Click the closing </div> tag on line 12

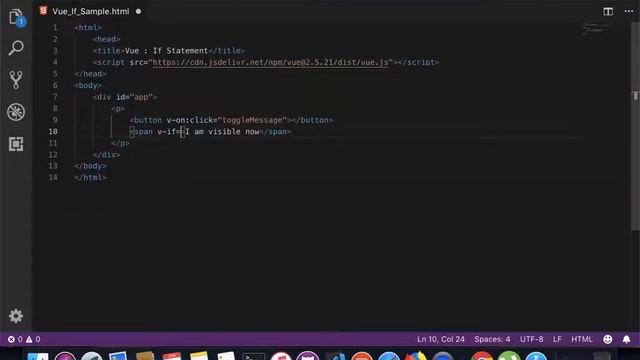point(106,155)
